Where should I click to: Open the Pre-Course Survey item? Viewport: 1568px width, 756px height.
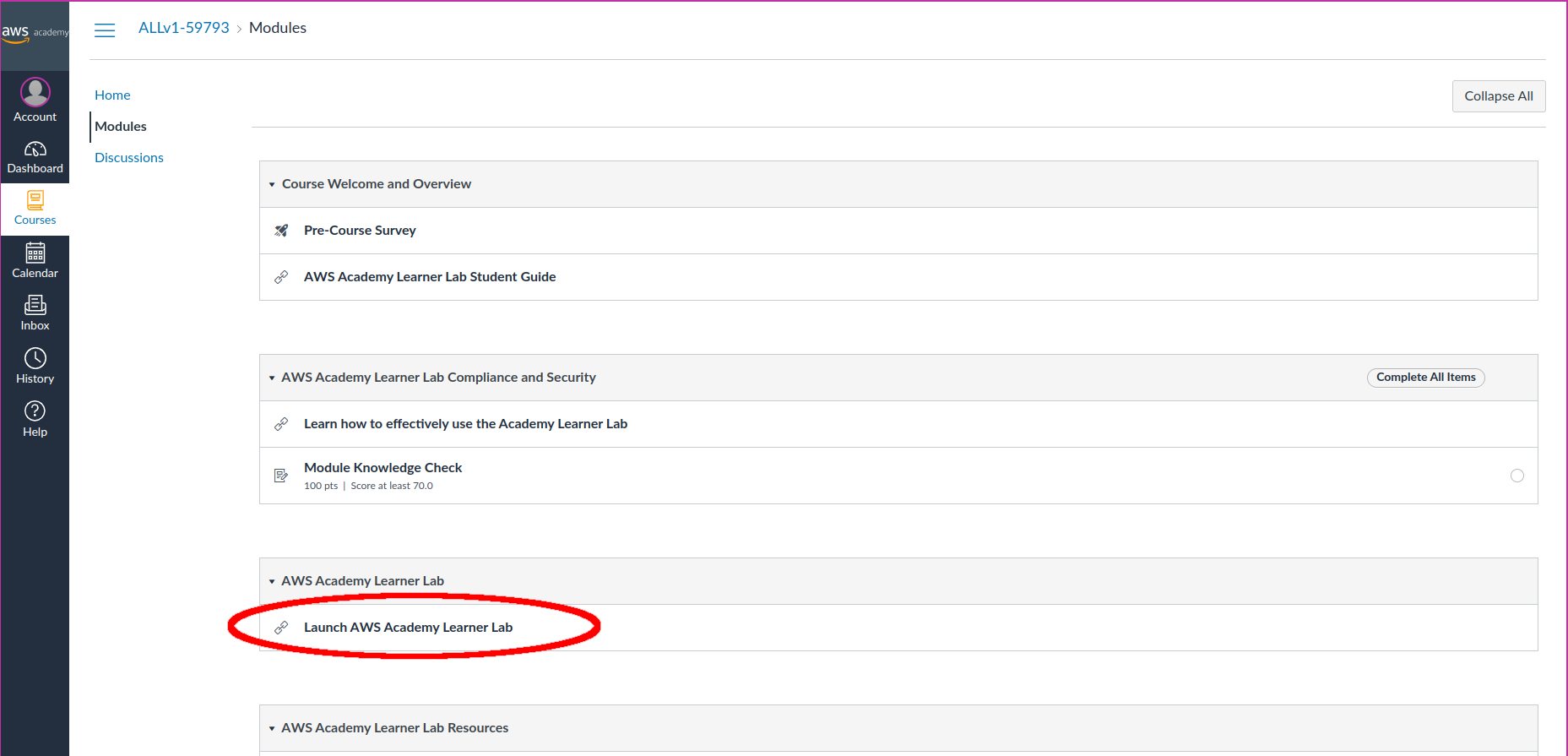(x=360, y=231)
